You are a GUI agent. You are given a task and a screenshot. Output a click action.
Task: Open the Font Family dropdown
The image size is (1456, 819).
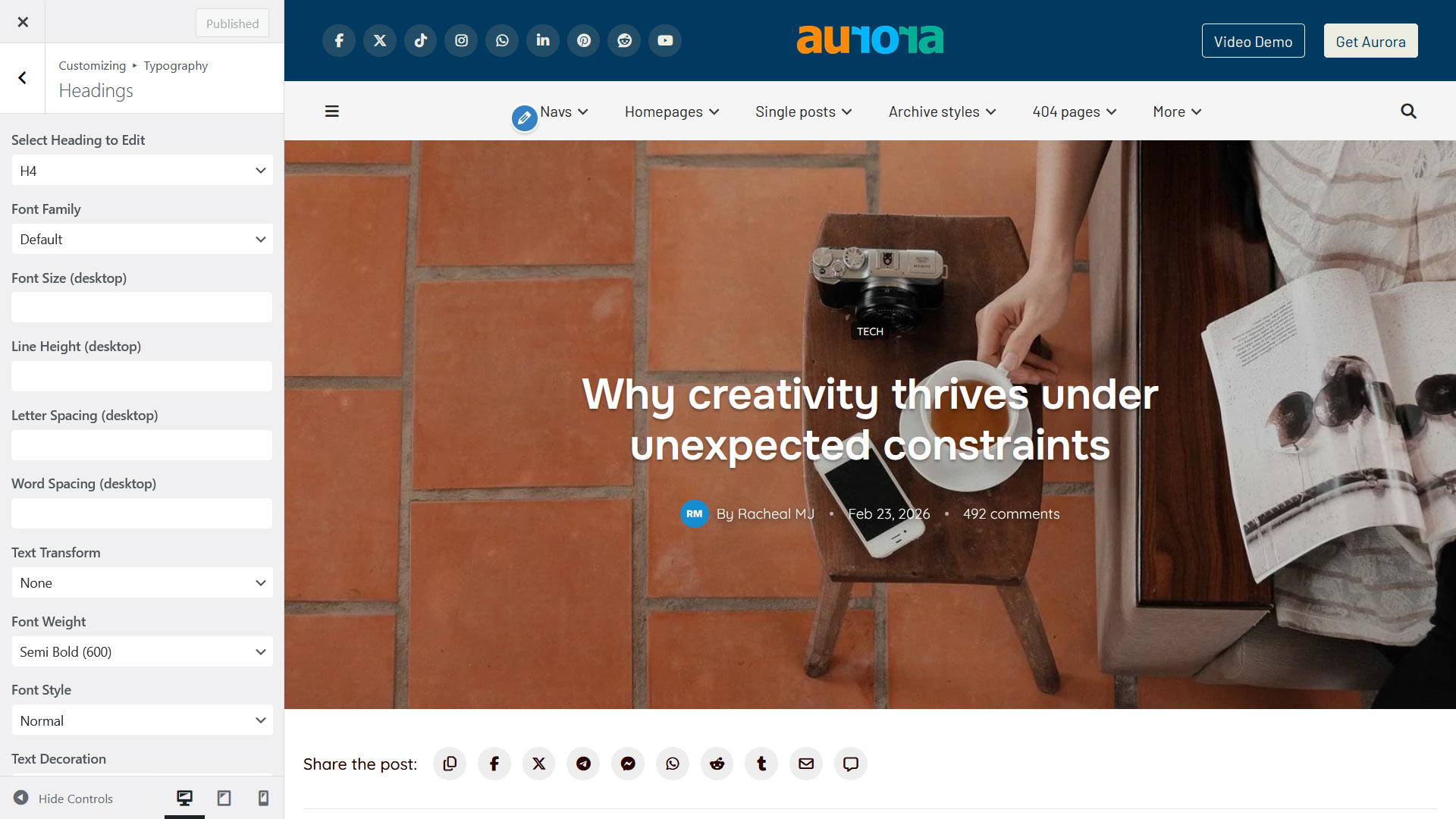[142, 240]
